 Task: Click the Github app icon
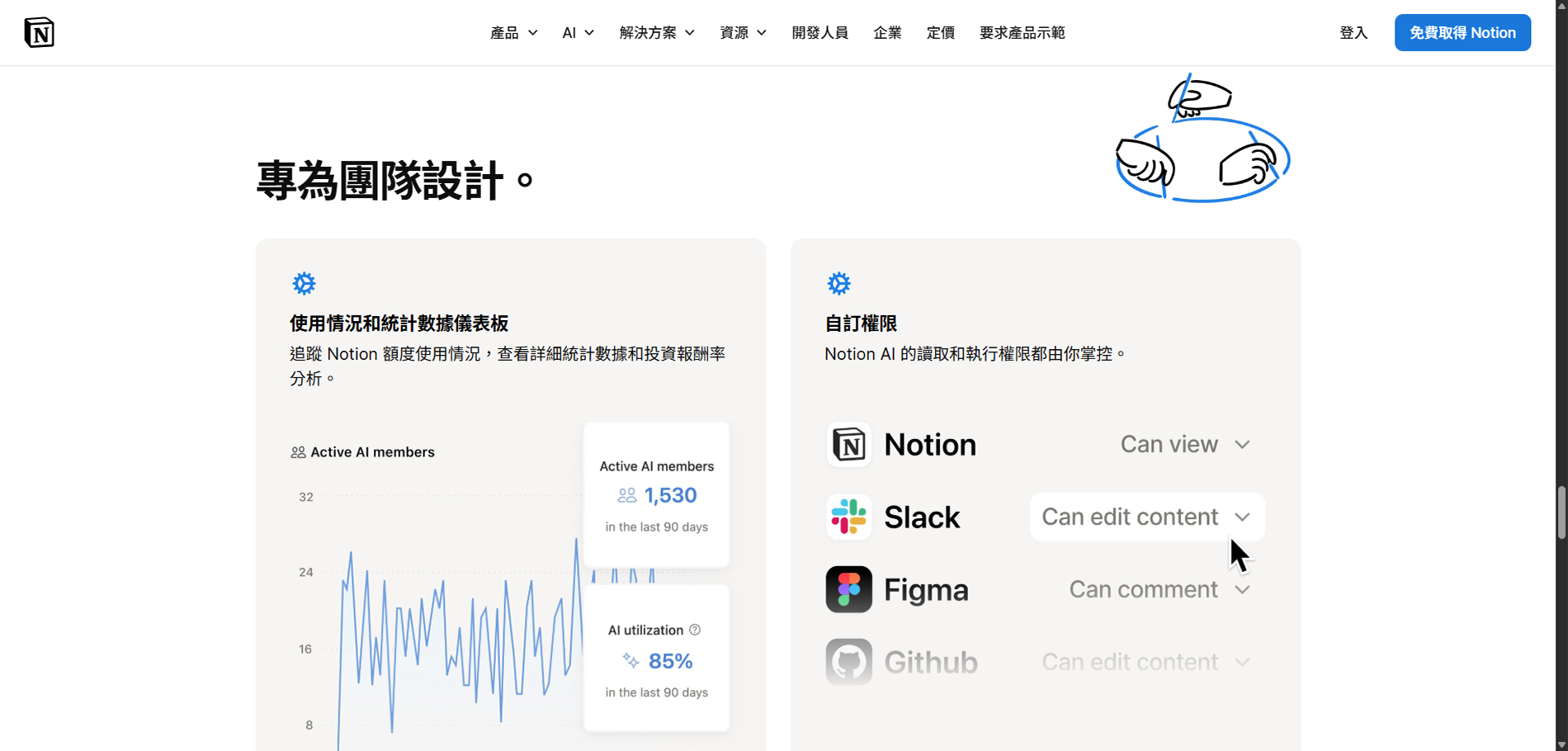[x=848, y=662]
